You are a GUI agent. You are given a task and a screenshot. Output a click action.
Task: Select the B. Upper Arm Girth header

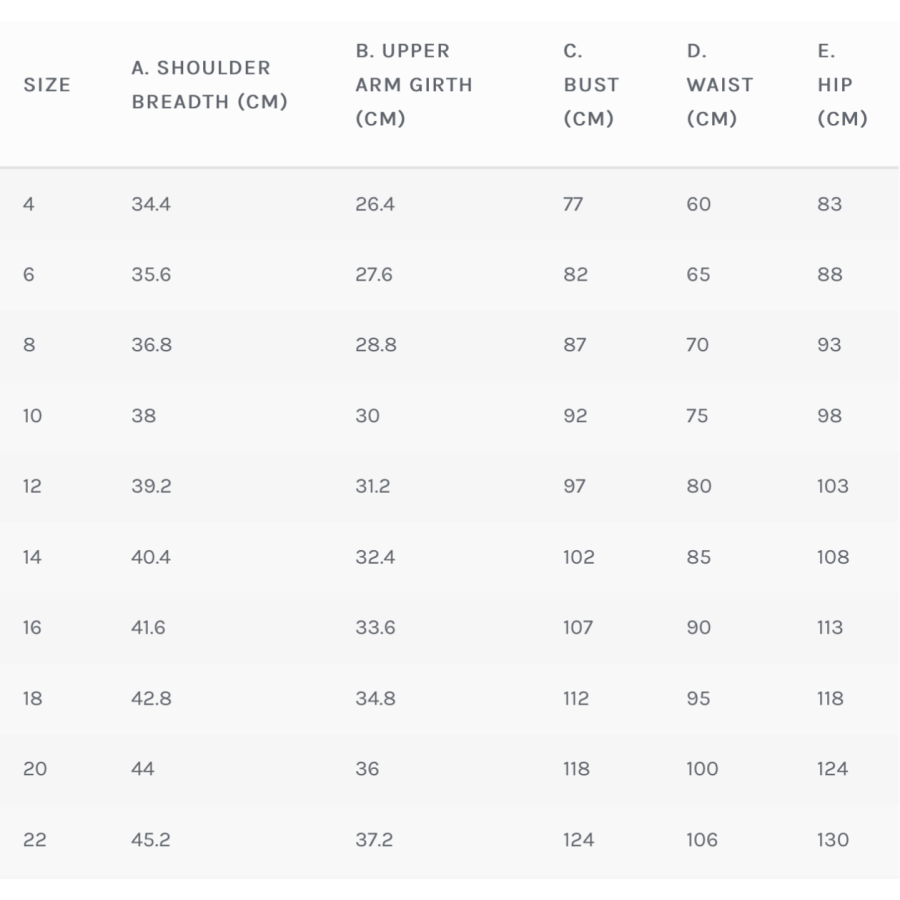pyautogui.click(x=413, y=85)
